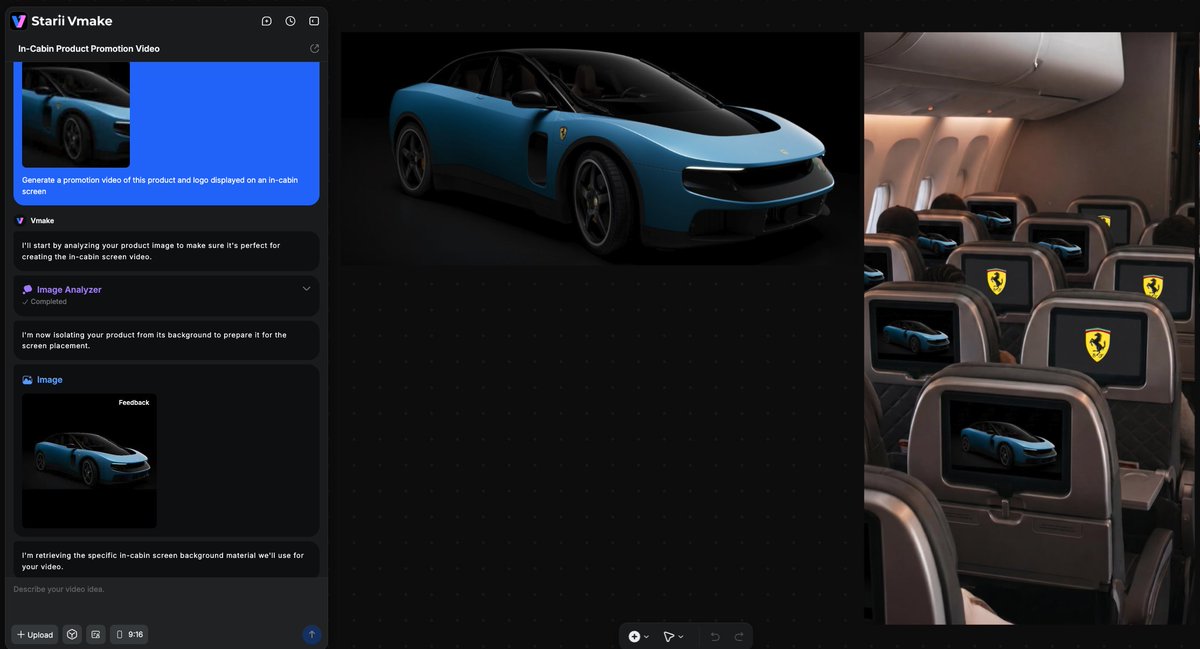Collapse the Image Analyzer section
The width and height of the screenshot is (1200, 649).
[307, 289]
